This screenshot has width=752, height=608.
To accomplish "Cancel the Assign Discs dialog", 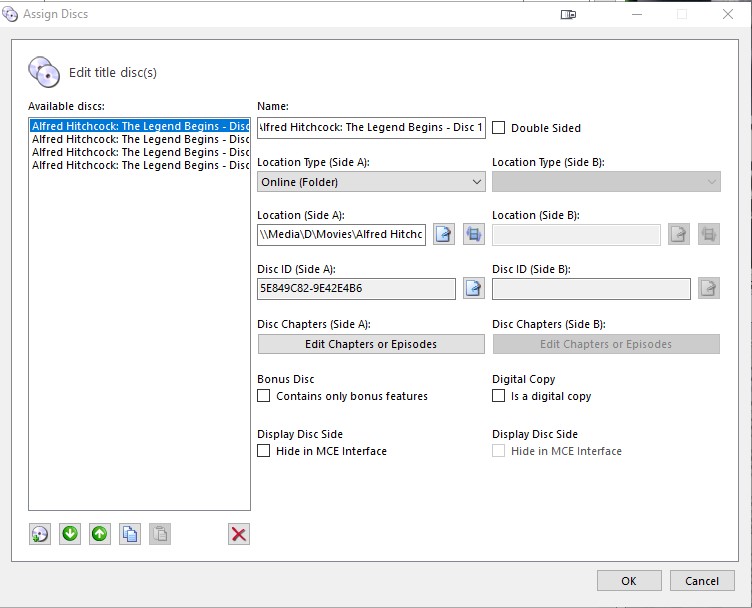I will [702, 581].
